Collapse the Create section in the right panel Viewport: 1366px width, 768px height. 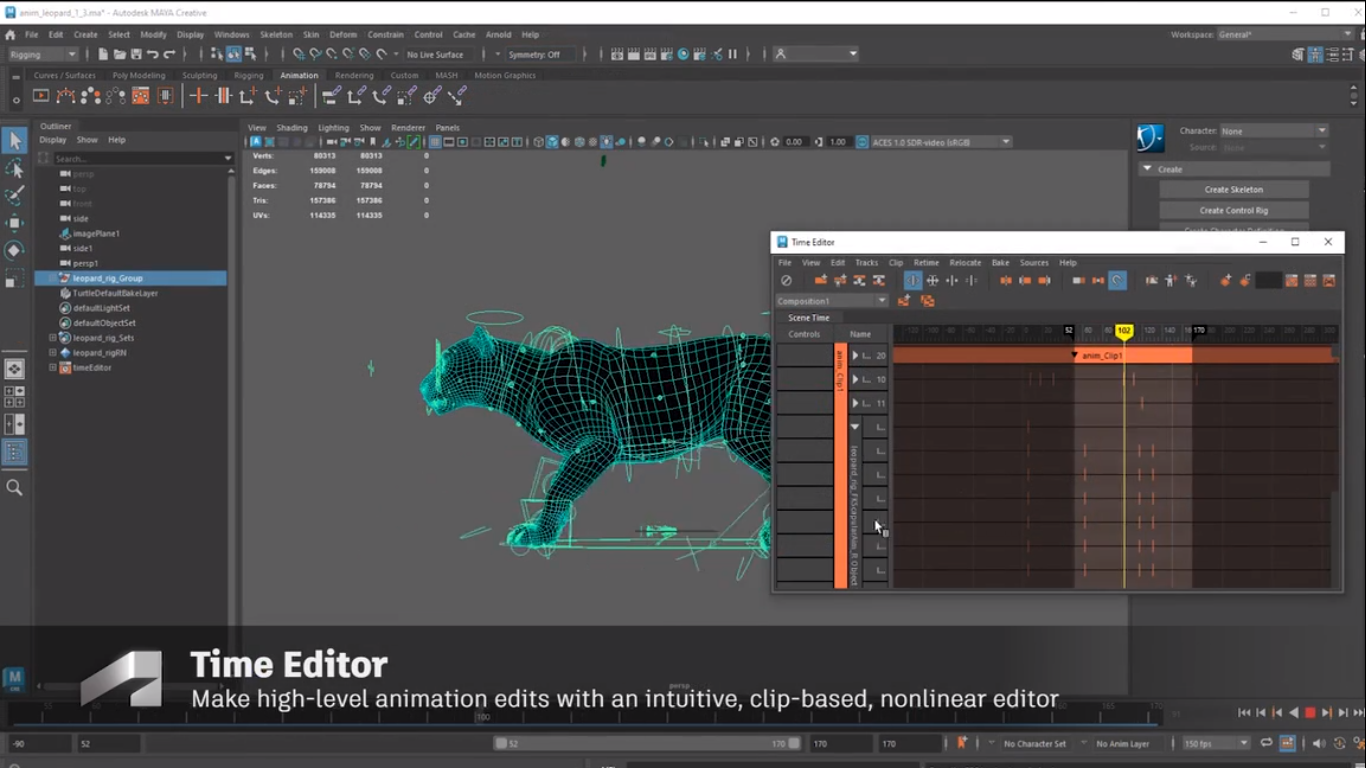(1148, 169)
